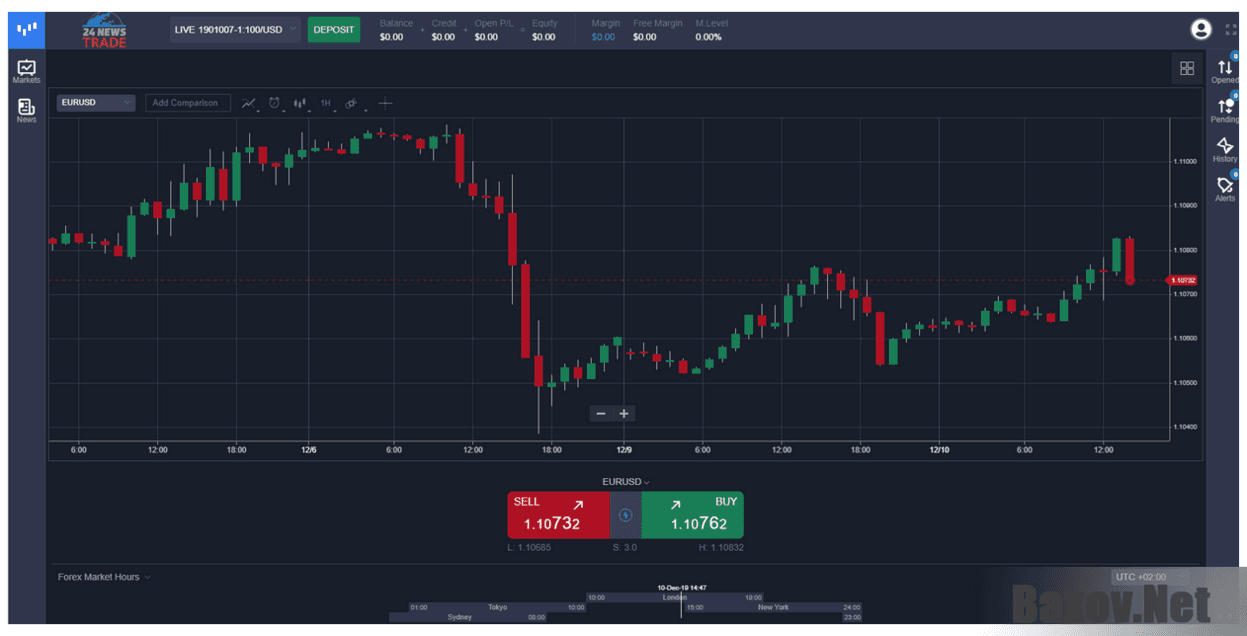Open the LIVE account selector dropdown
Viewport: 1247px width, 636px height.
(234, 29)
